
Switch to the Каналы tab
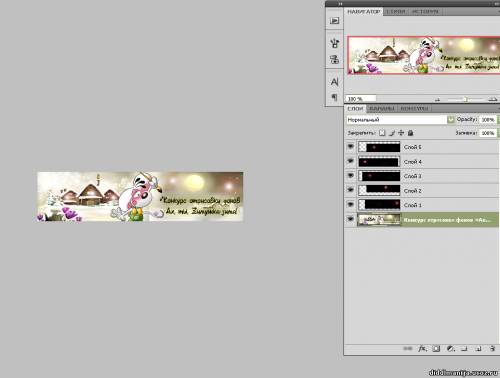tap(382, 109)
